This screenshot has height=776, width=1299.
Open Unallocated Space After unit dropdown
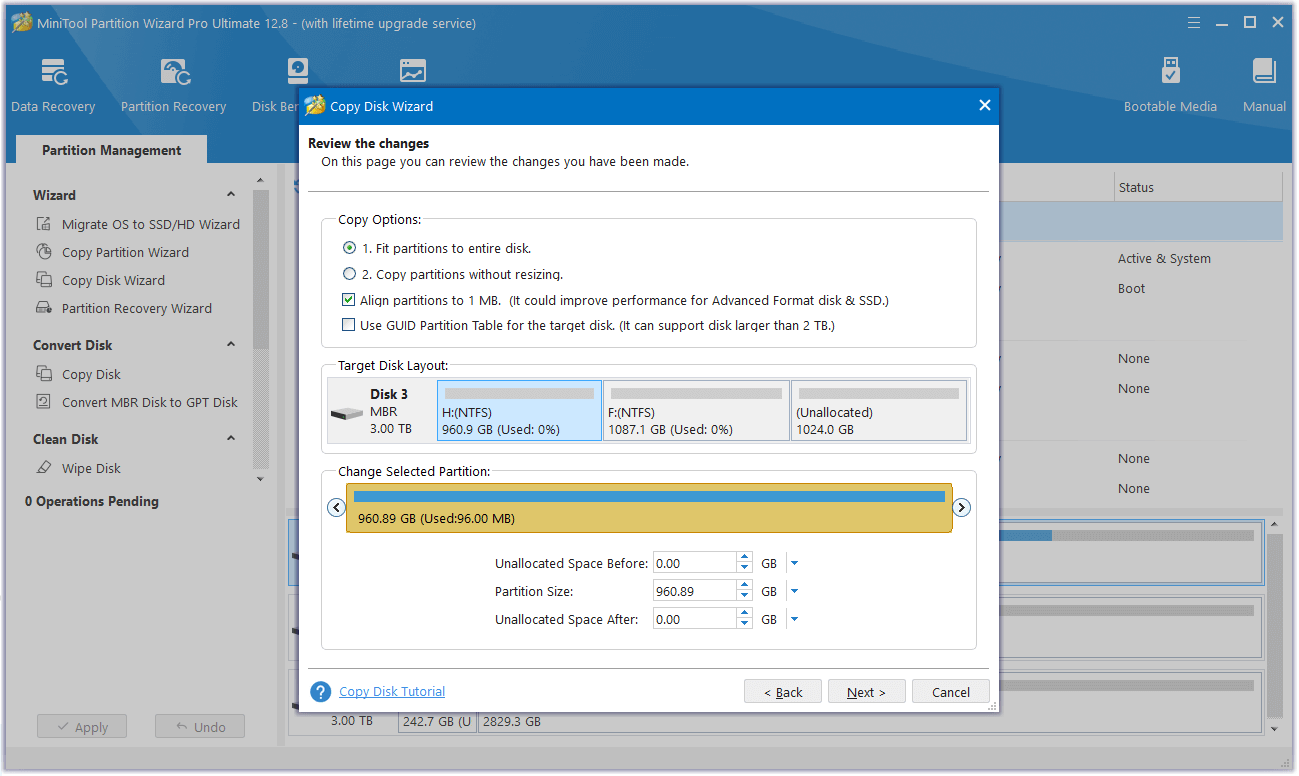coord(794,620)
